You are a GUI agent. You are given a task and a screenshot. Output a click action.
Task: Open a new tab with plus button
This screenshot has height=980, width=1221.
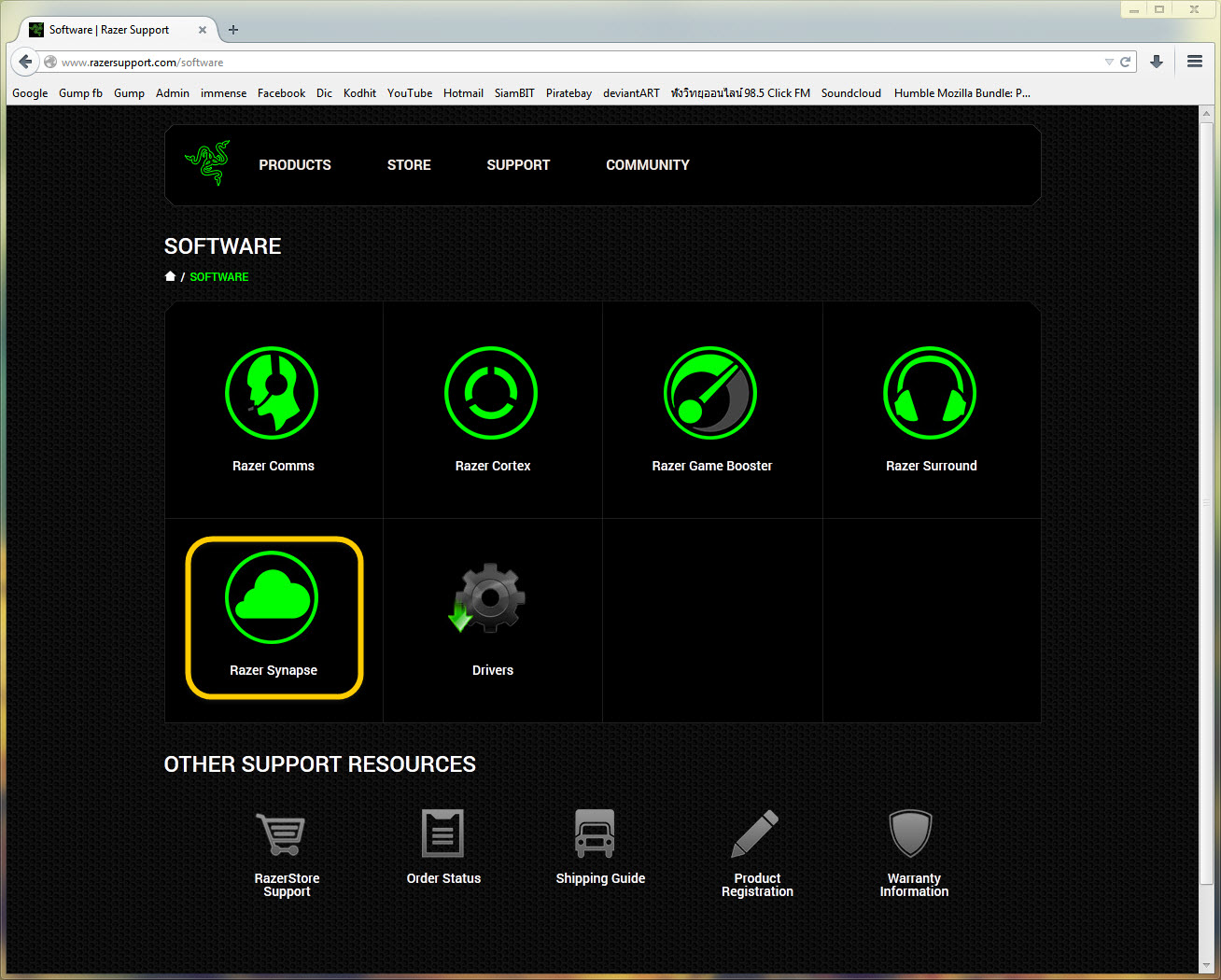[233, 30]
